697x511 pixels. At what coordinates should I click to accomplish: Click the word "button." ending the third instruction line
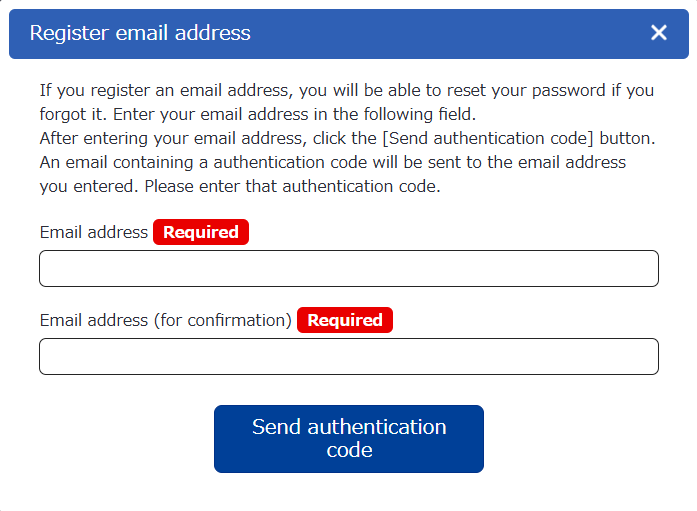(x=627, y=138)
